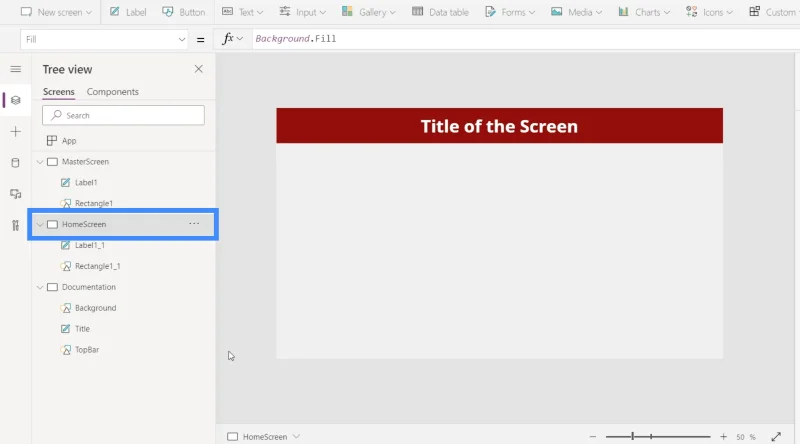This screenshot has height=444, width=800.
Task: Select MasterScreen in the tree
Action: 85,162
